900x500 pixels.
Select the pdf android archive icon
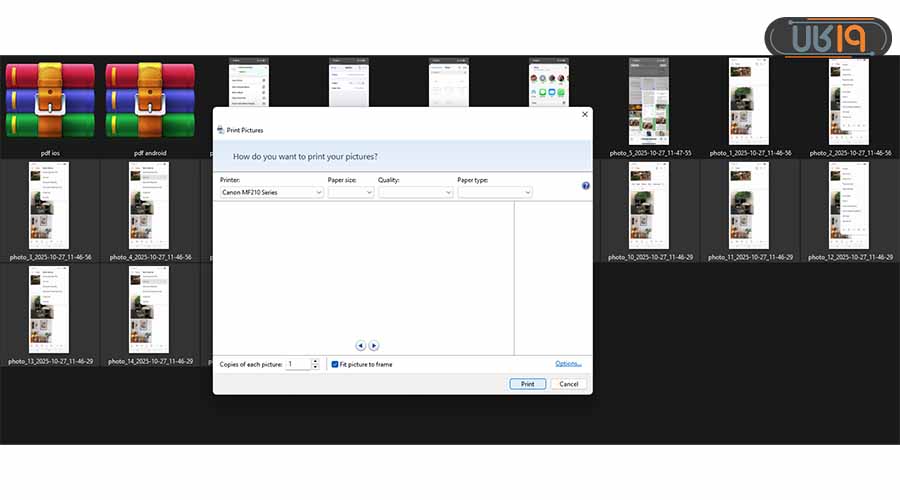[x=150, y=100]
